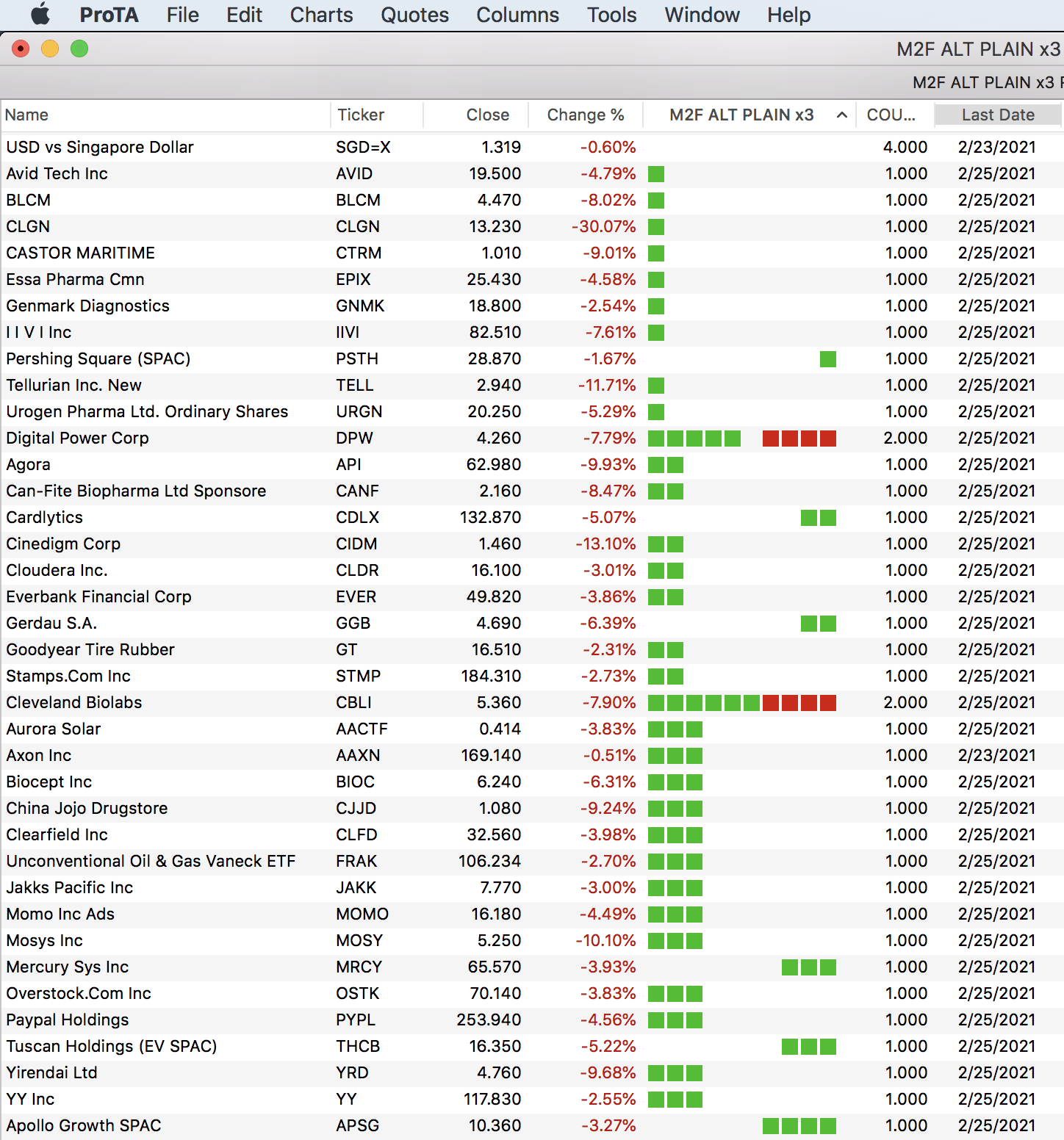Select the Everbank Financial Corp row
Viewport: 1064px width, 1140px height.
(x=532, y=597)
